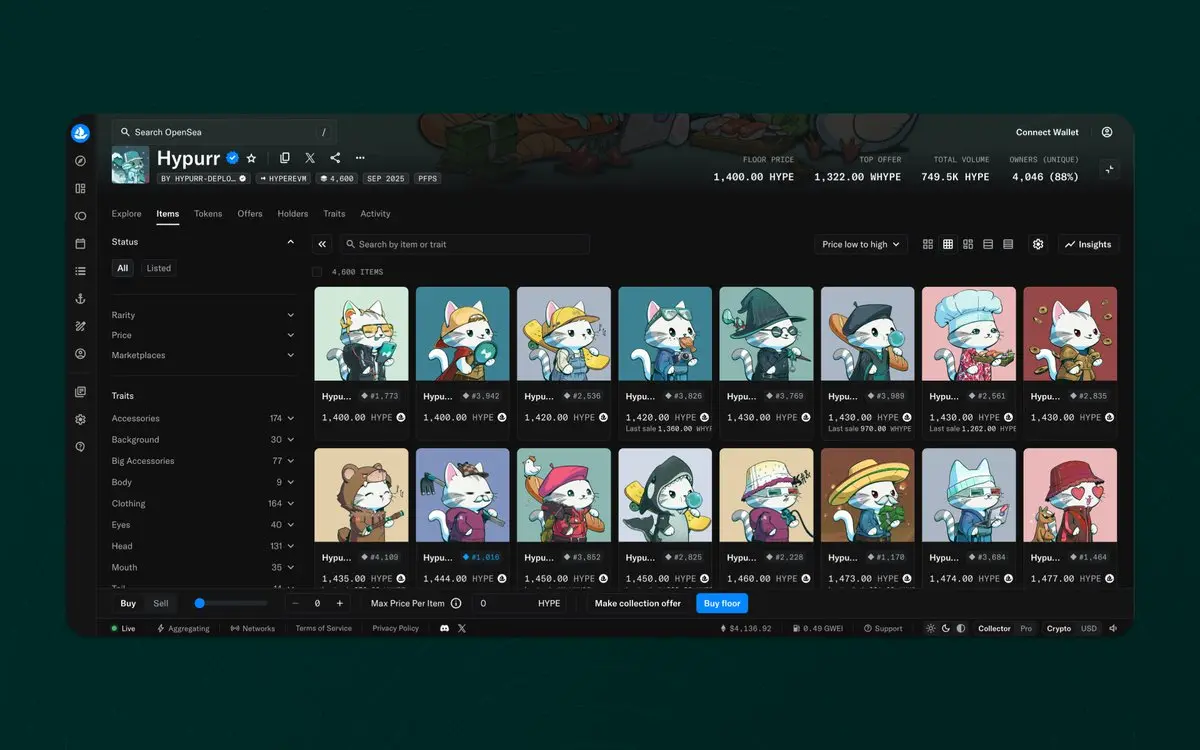Open the account profile icon top right
1200x750 pixels.
pyautogui.click(x=1107, y=132)
